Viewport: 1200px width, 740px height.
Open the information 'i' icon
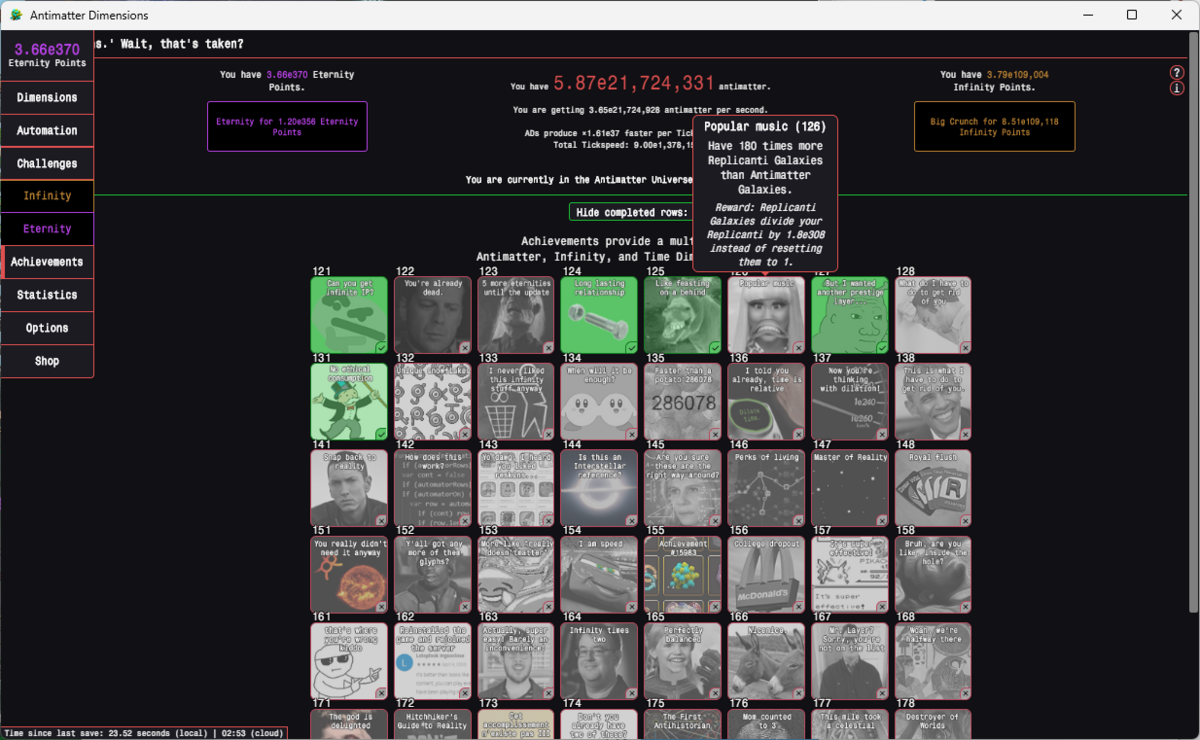pos(1177,89)
